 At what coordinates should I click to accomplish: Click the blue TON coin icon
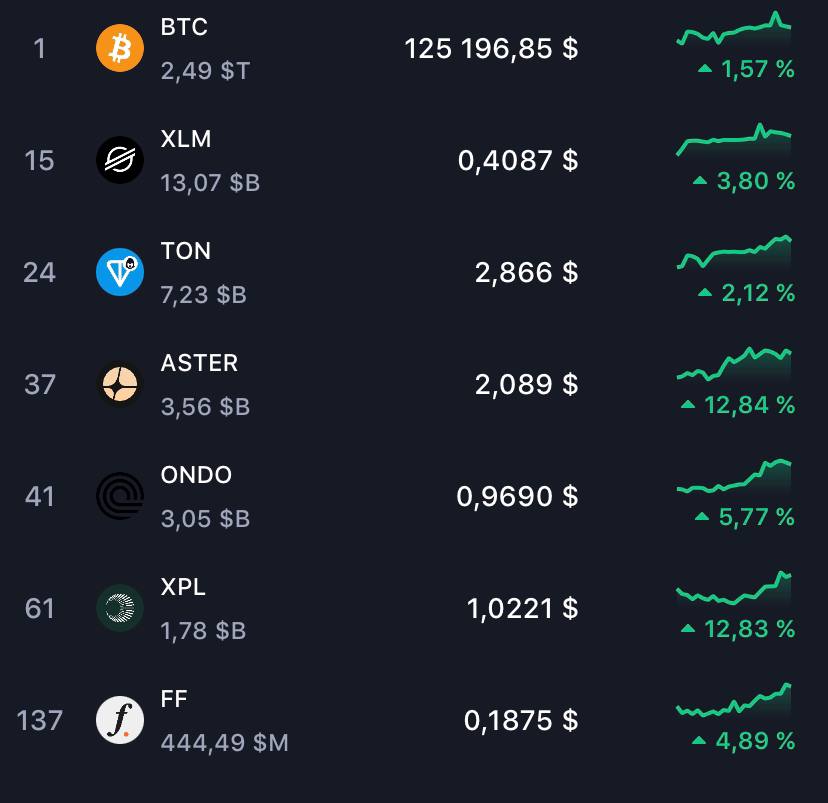[120, 272]
